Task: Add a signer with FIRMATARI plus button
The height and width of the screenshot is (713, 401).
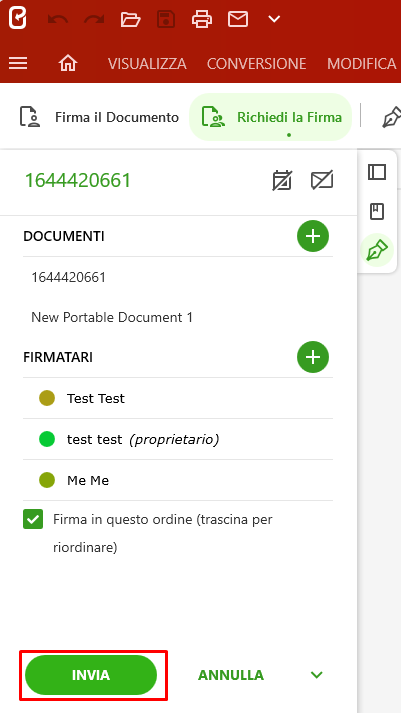Action: (x=313, y=357)
